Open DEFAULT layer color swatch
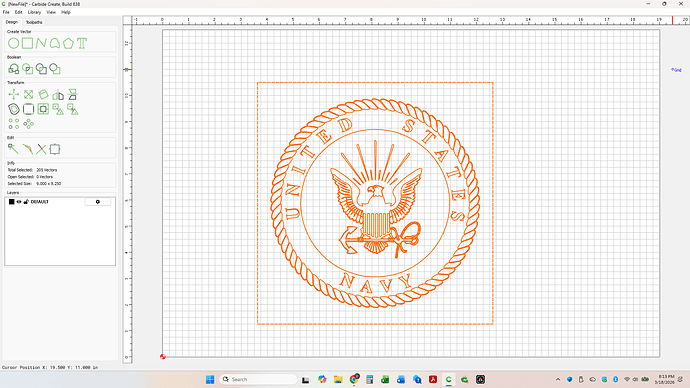 click(11, 202)
